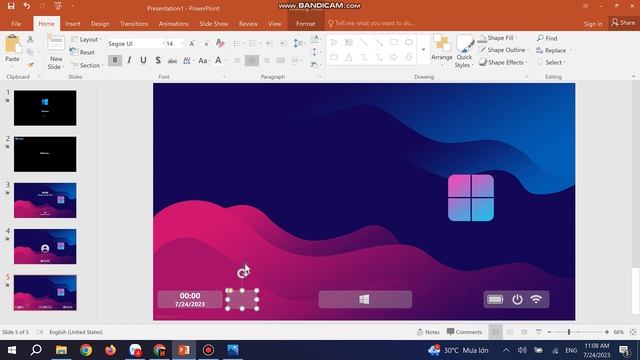Increase font size with the larger A
This screenshot has width=640, height=360.
coord(192,43)
